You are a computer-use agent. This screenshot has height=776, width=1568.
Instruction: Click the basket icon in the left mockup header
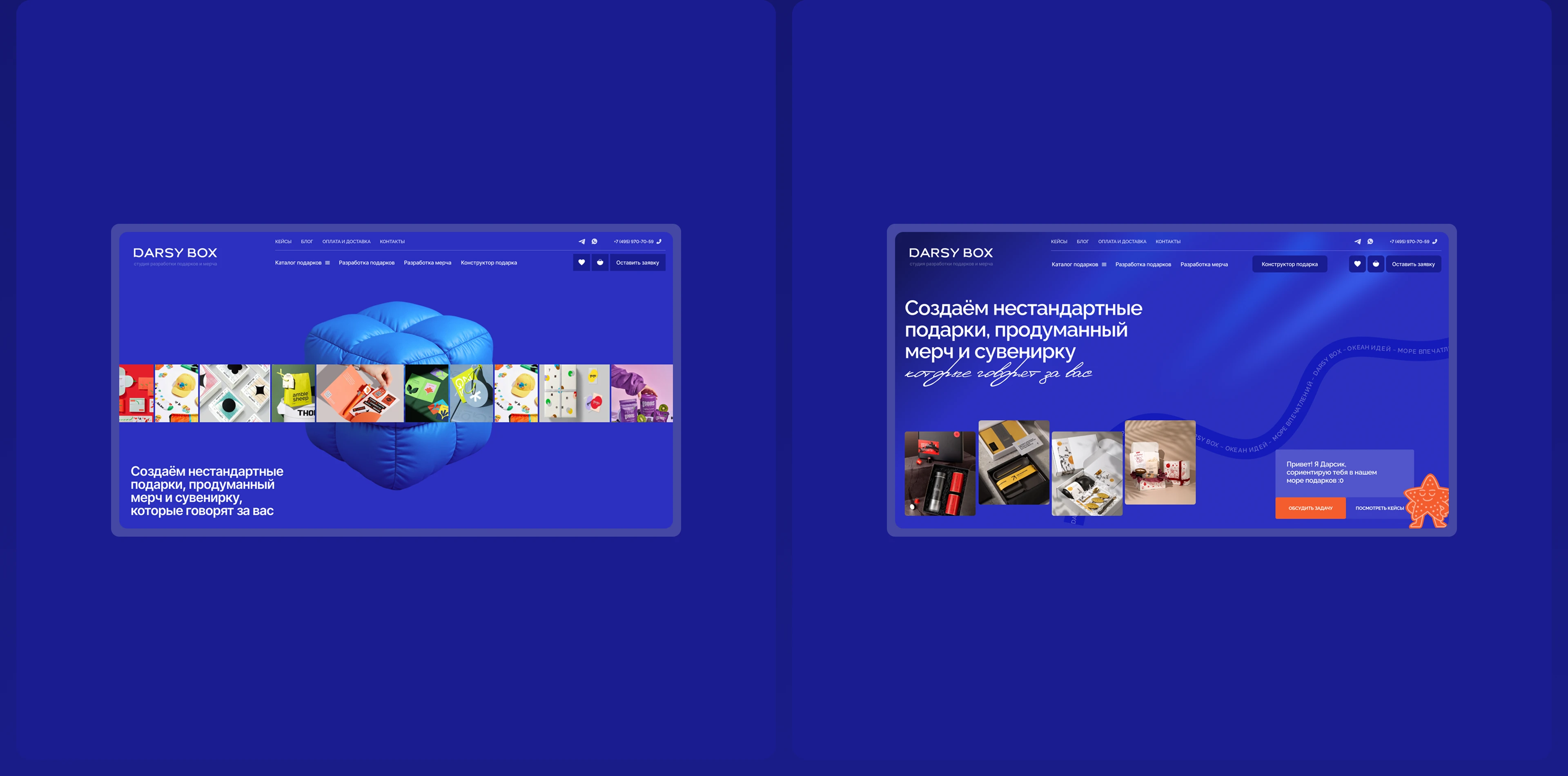(x=599, y=262)
